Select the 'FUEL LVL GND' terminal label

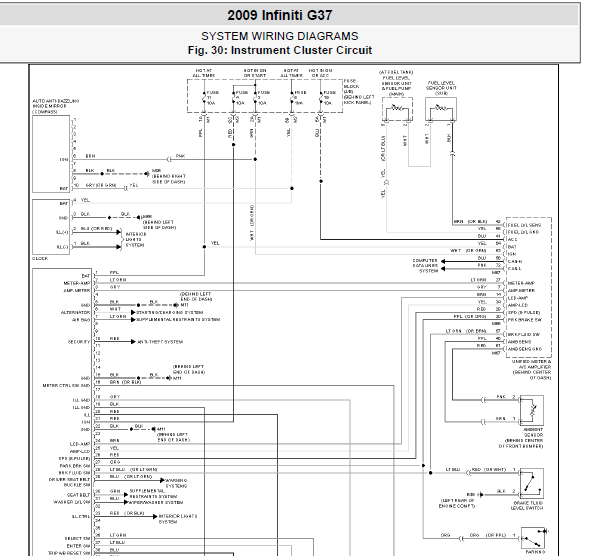pyautogui.click(x=523, y=232)
